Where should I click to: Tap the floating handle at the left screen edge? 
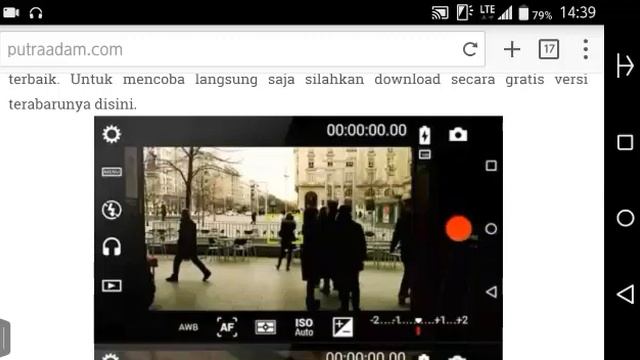pos(4,338)
